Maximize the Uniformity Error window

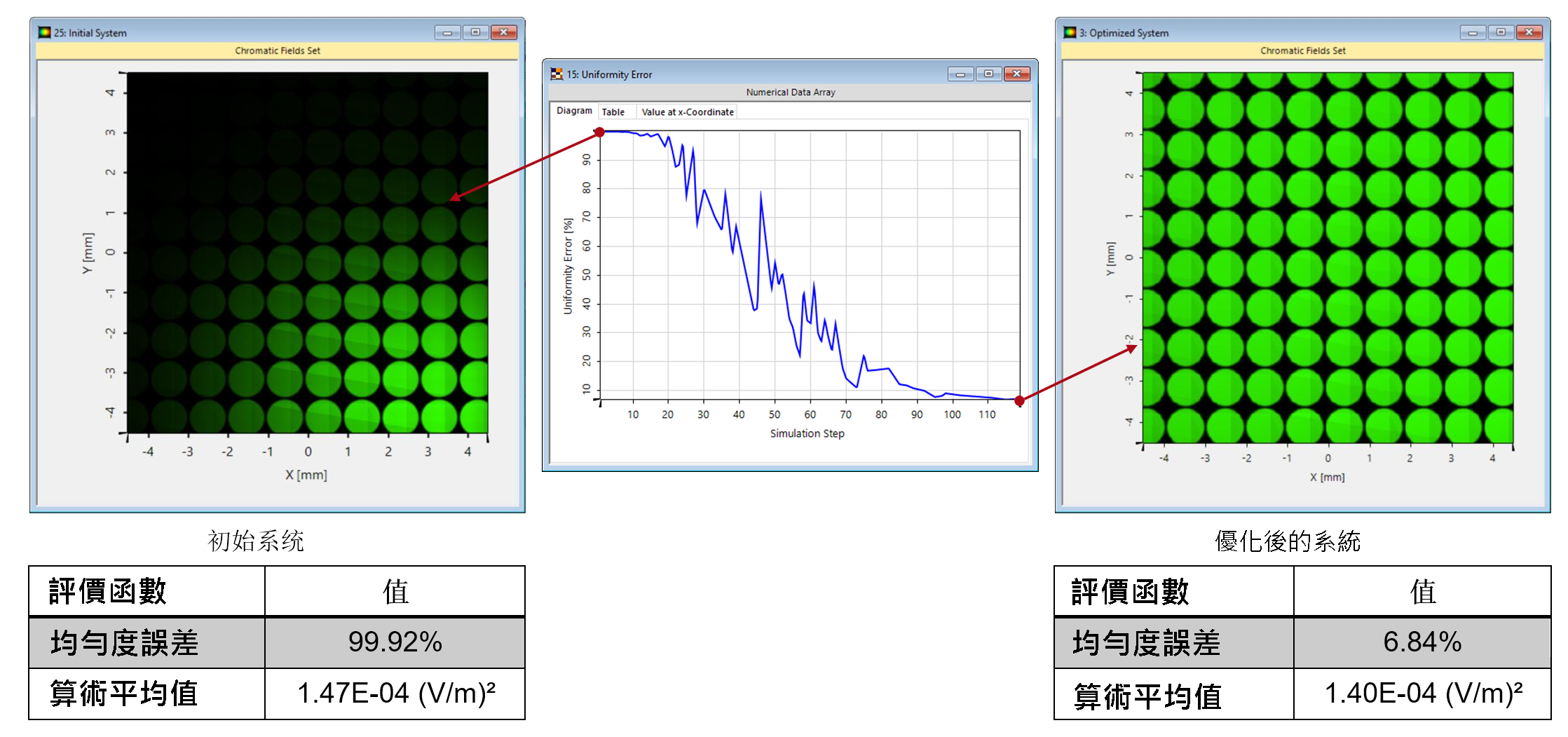988,74
